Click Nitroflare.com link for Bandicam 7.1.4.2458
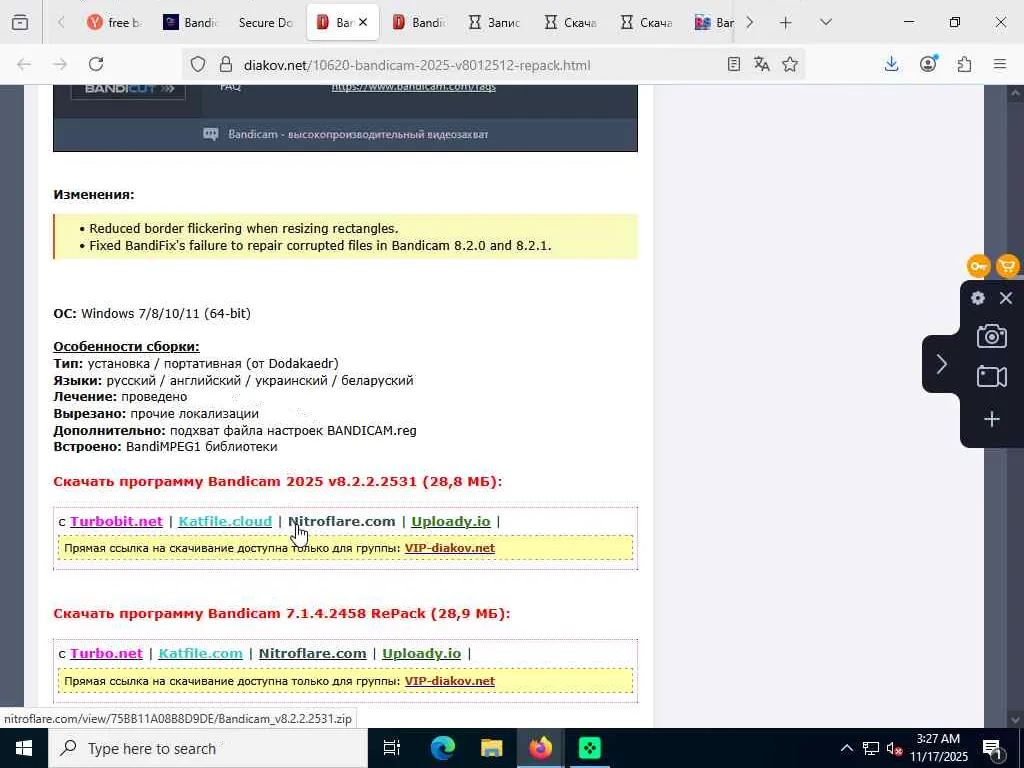 coord(312,653)
